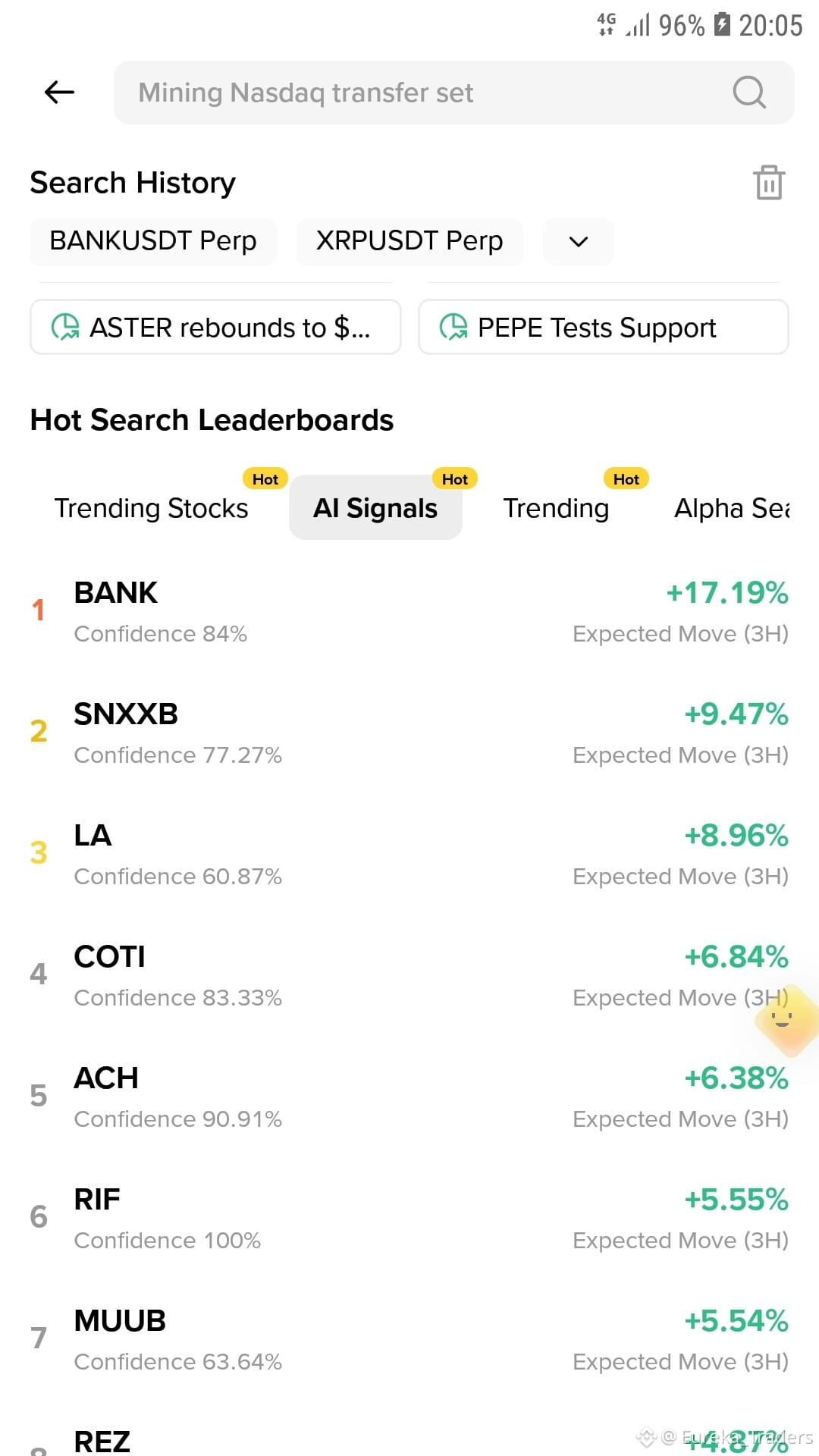Open the Alpha Search tab

click(x=732, y=508)
